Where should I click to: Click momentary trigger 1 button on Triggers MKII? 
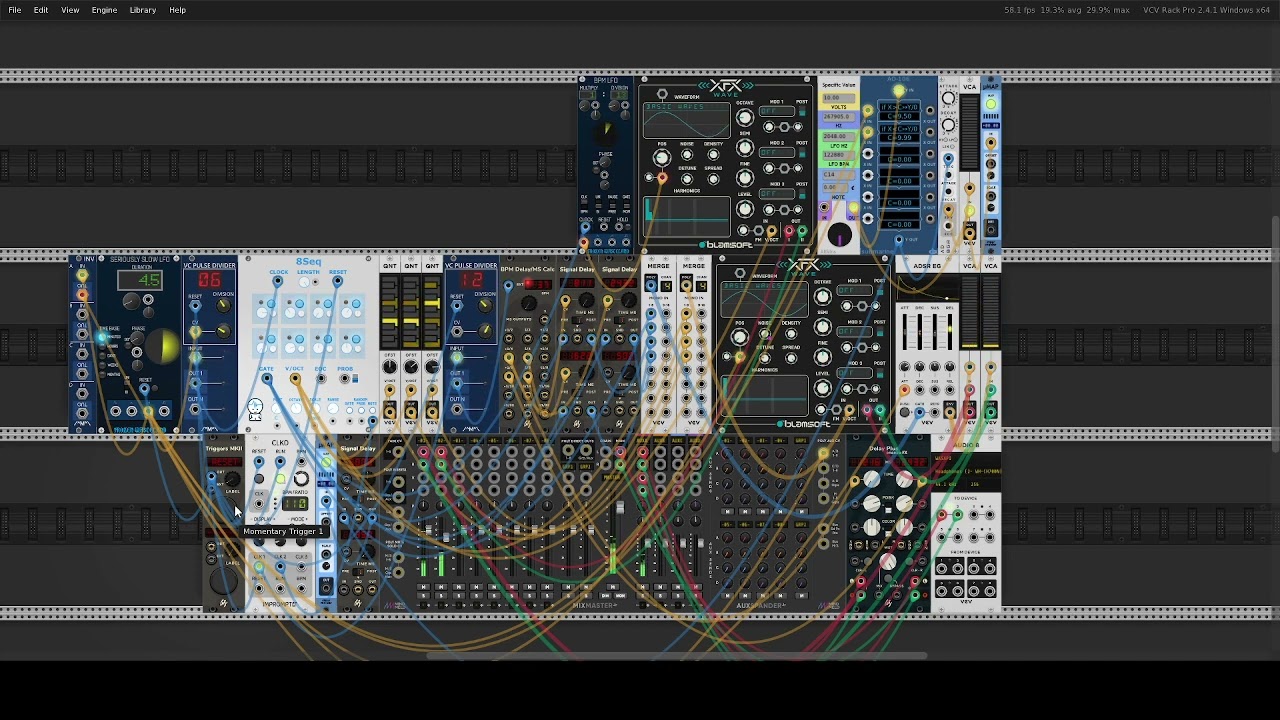(x=224, y=508)
